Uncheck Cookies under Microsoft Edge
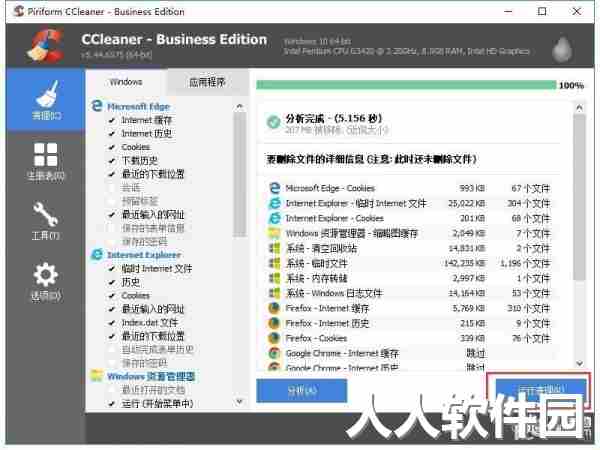The height and width of the screenshot is (450, 600). 112,147
